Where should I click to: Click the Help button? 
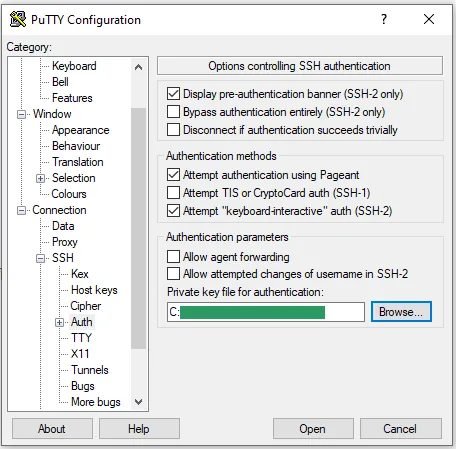click(139, 429)
